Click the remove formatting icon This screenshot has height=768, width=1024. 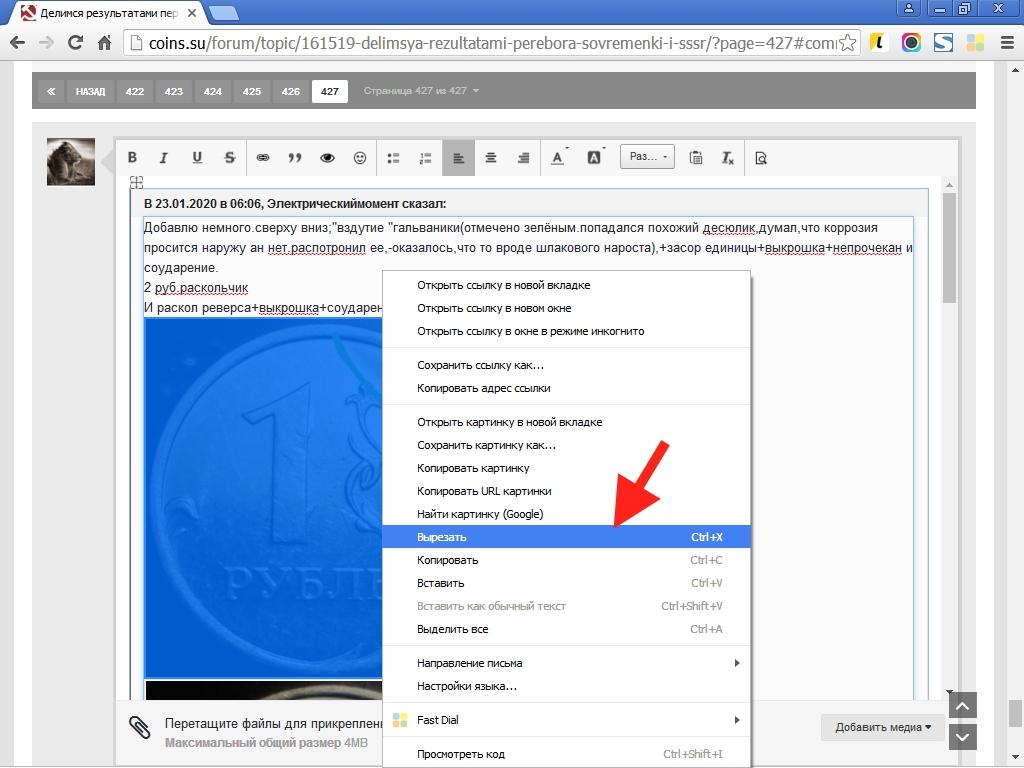click(728, 158)
